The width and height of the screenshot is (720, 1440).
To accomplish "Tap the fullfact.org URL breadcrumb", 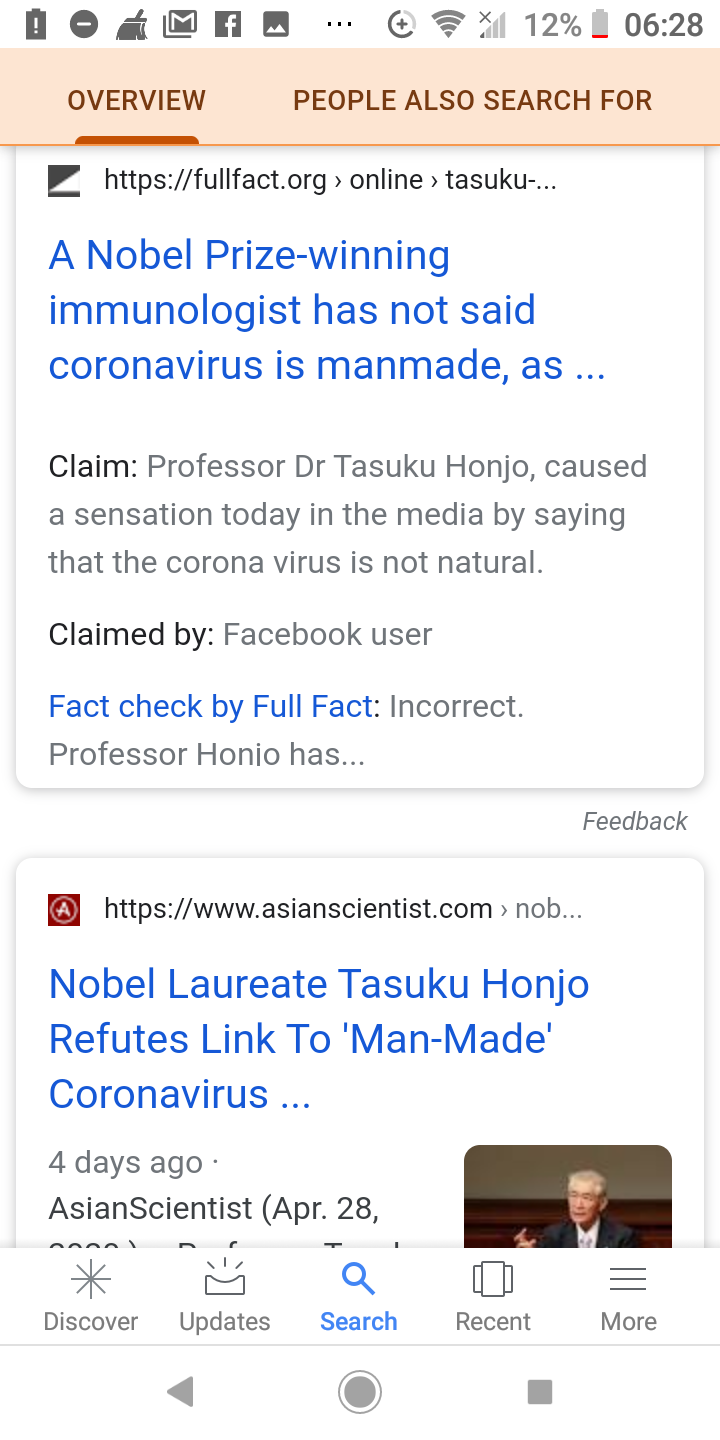I will click(330, 180).
